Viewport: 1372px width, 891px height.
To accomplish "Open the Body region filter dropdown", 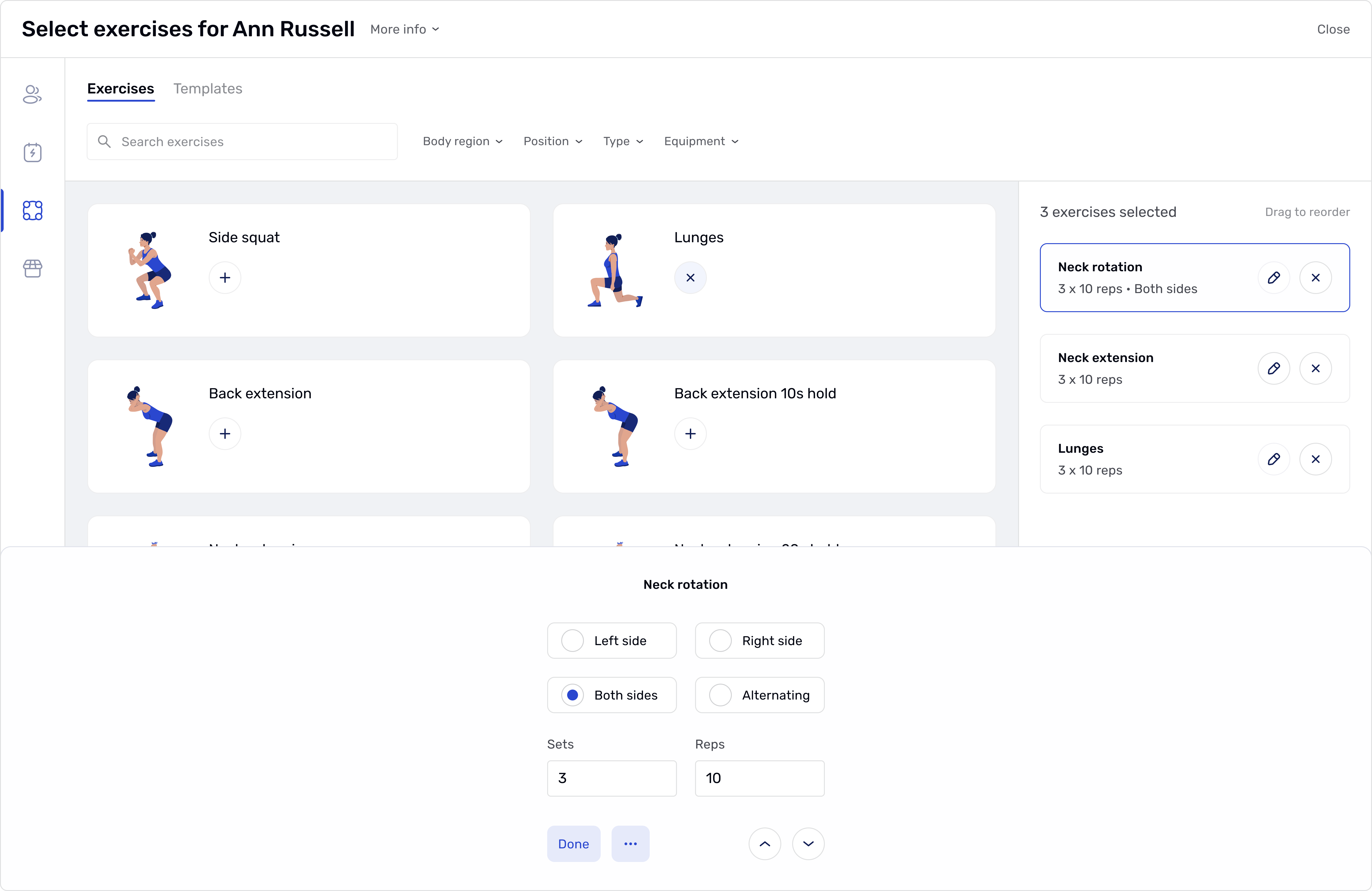I will [462, 141].
